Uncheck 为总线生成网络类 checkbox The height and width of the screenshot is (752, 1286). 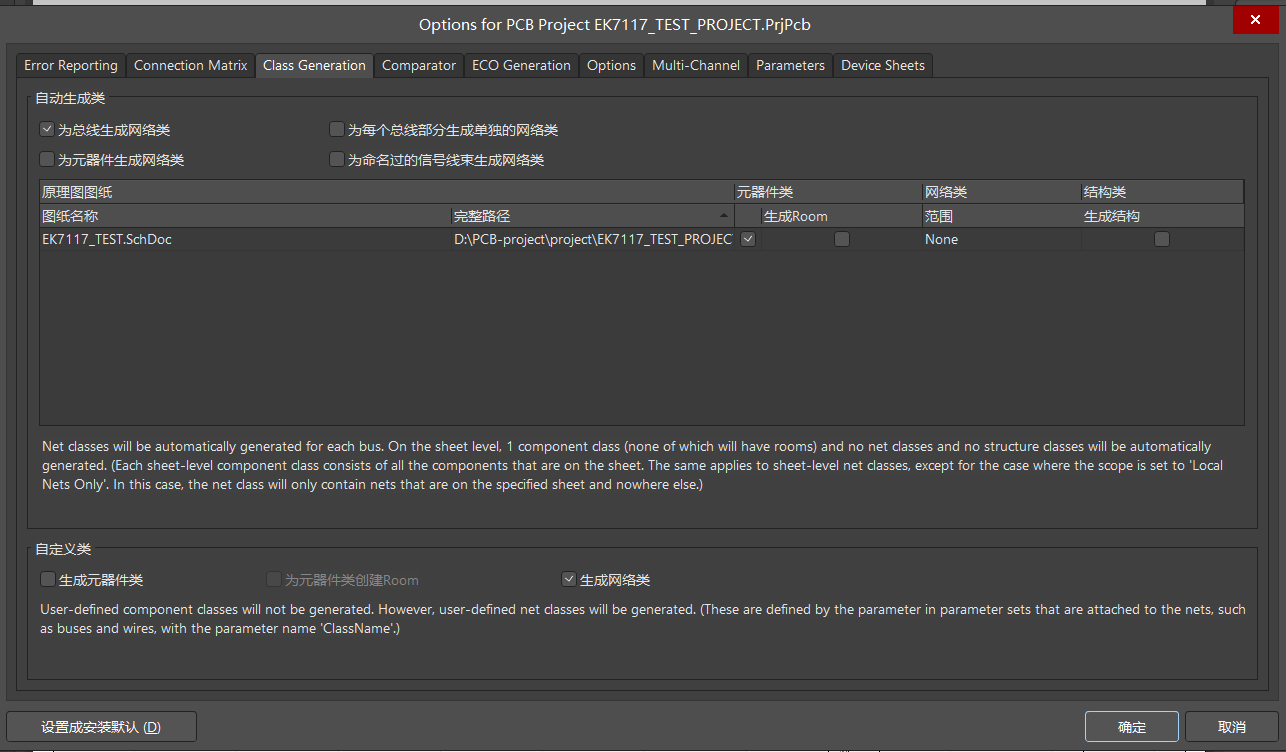pyautogui.click(x=47, y=129)
